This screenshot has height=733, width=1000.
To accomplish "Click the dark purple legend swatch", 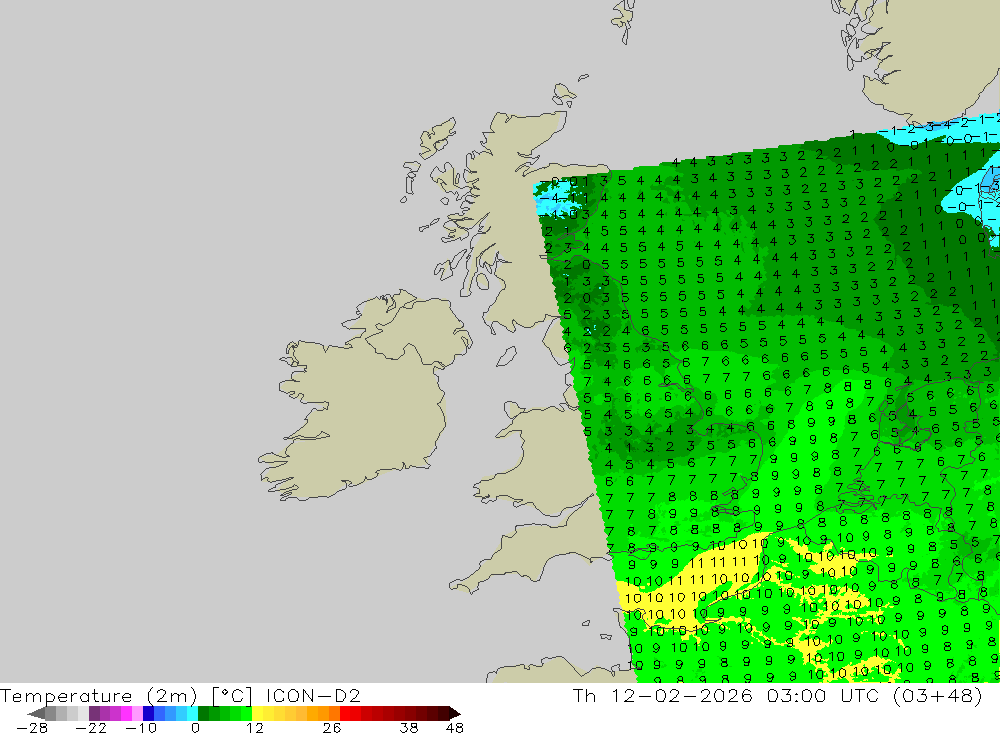I will click(x=94, y=713).
